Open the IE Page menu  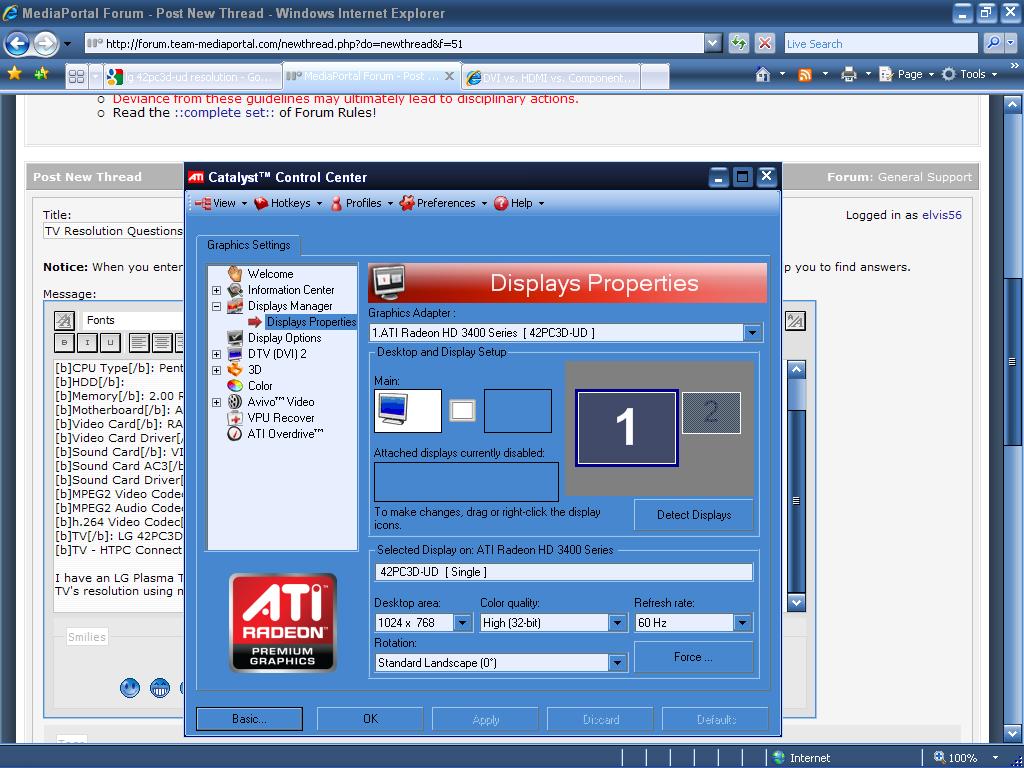(x=906, y=74)
